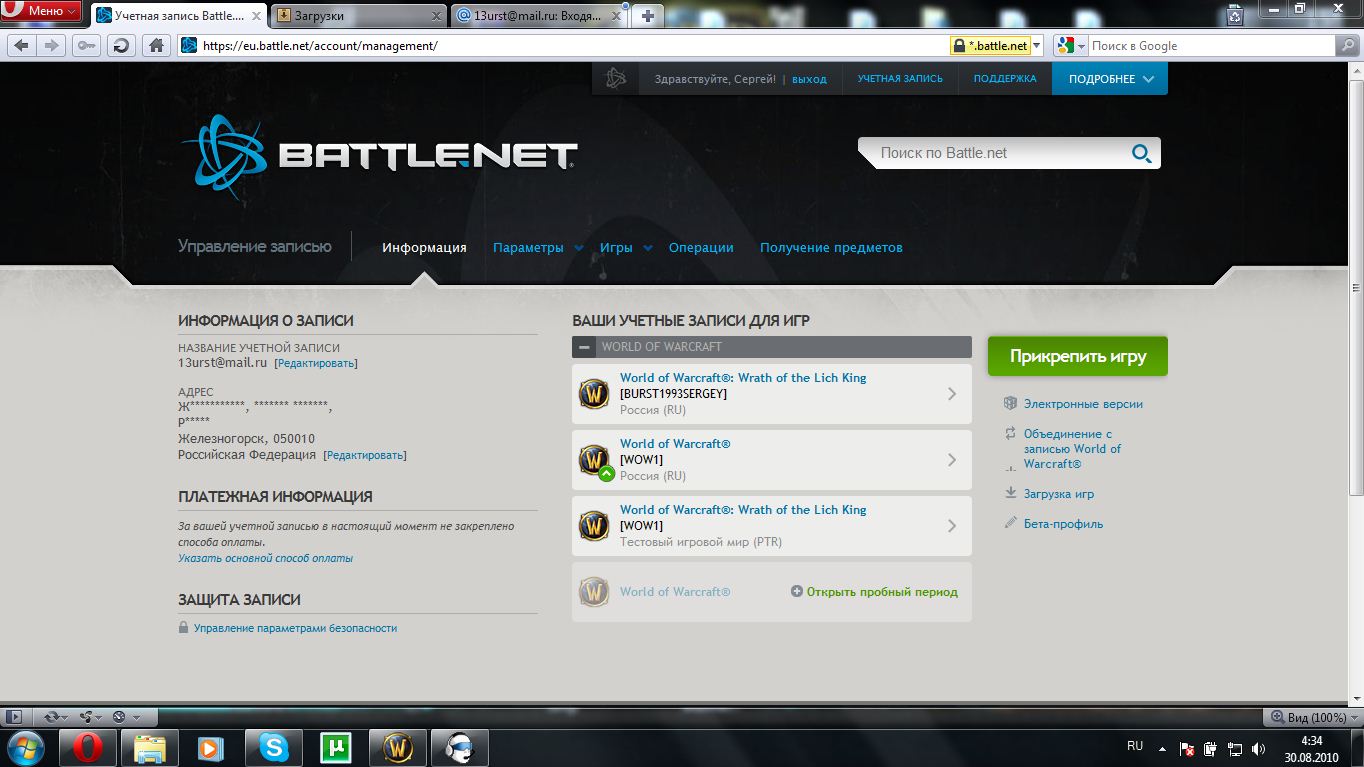Click the Blizzard icon in top bar
Screen dimensions: 1364x767
616,79
